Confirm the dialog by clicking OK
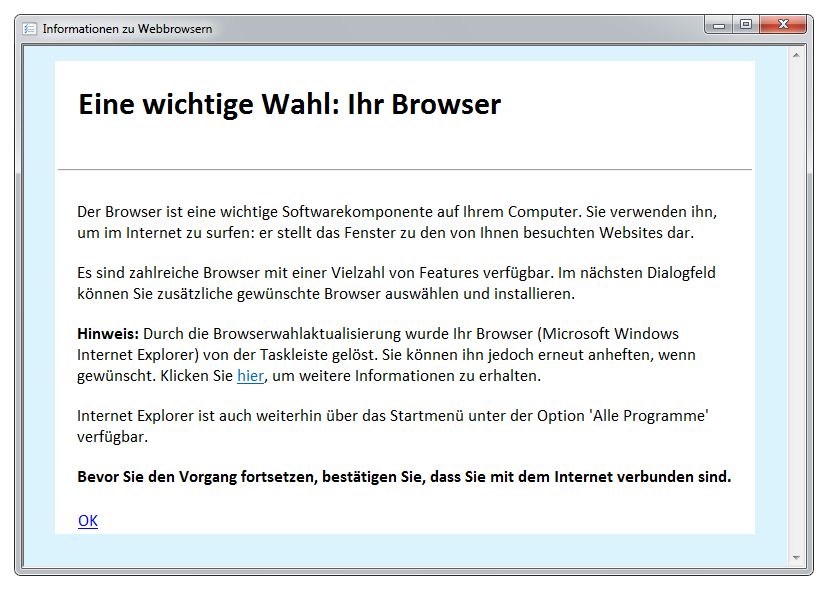Screen dimensions: 832x594 click(88, 520)
